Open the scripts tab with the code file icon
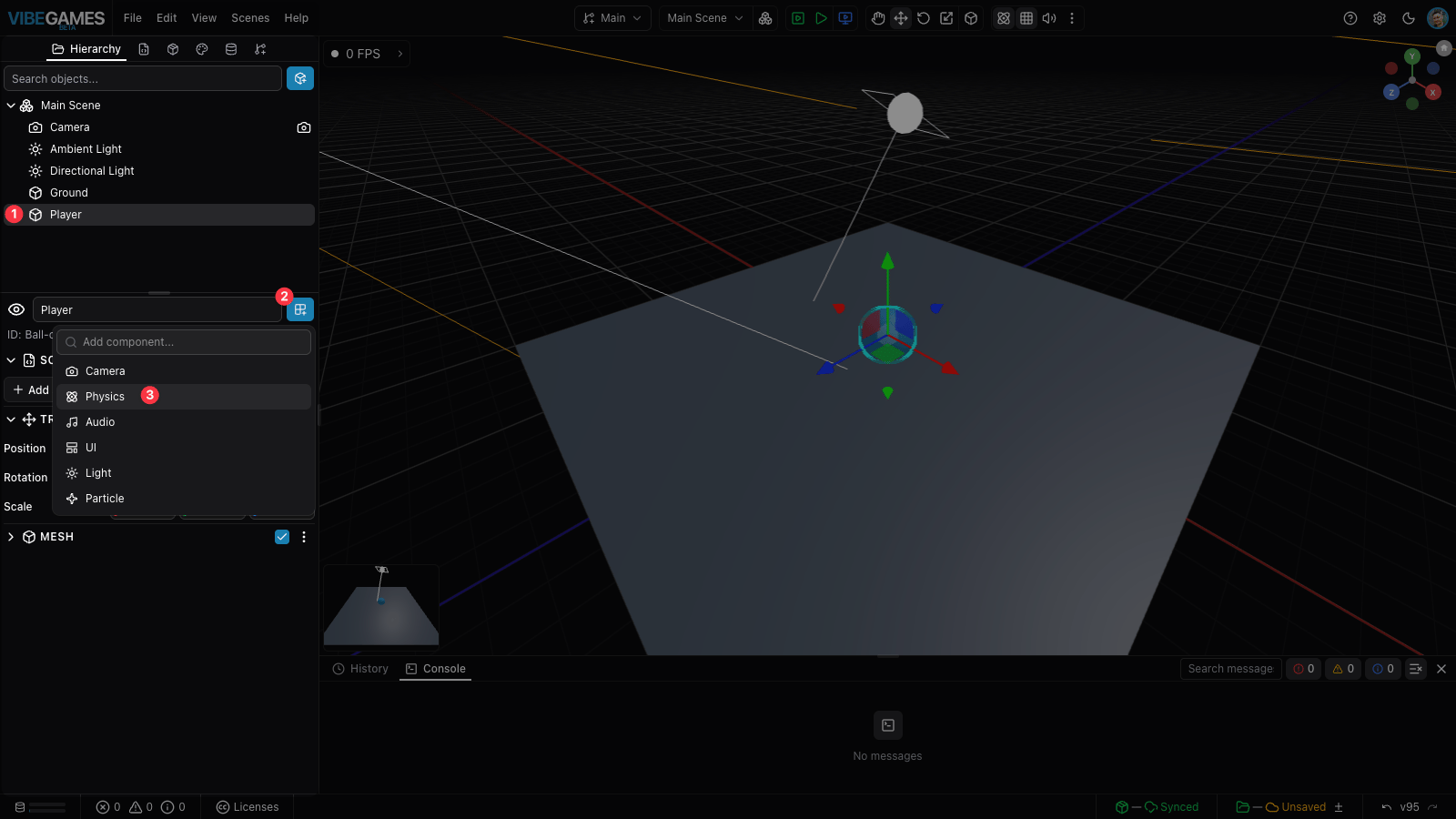1456x819 pixels. [x=144, y=49]
